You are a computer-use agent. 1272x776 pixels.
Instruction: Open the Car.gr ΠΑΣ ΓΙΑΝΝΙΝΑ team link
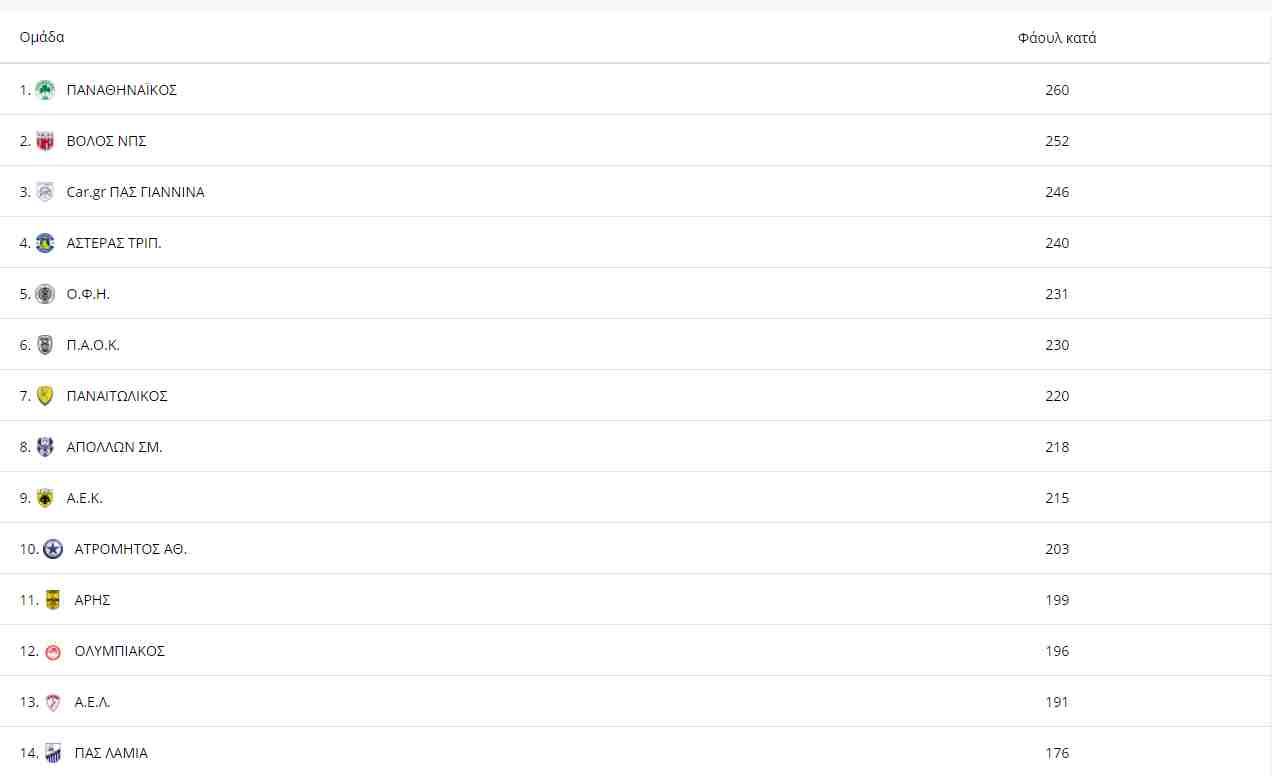click(x=135, y=192)
